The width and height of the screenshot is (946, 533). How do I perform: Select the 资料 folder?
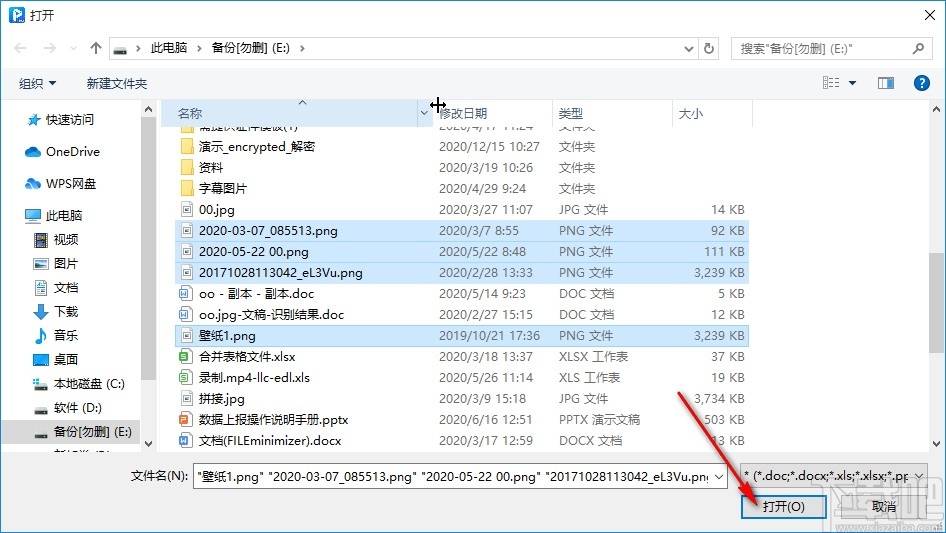click(211, 168)
